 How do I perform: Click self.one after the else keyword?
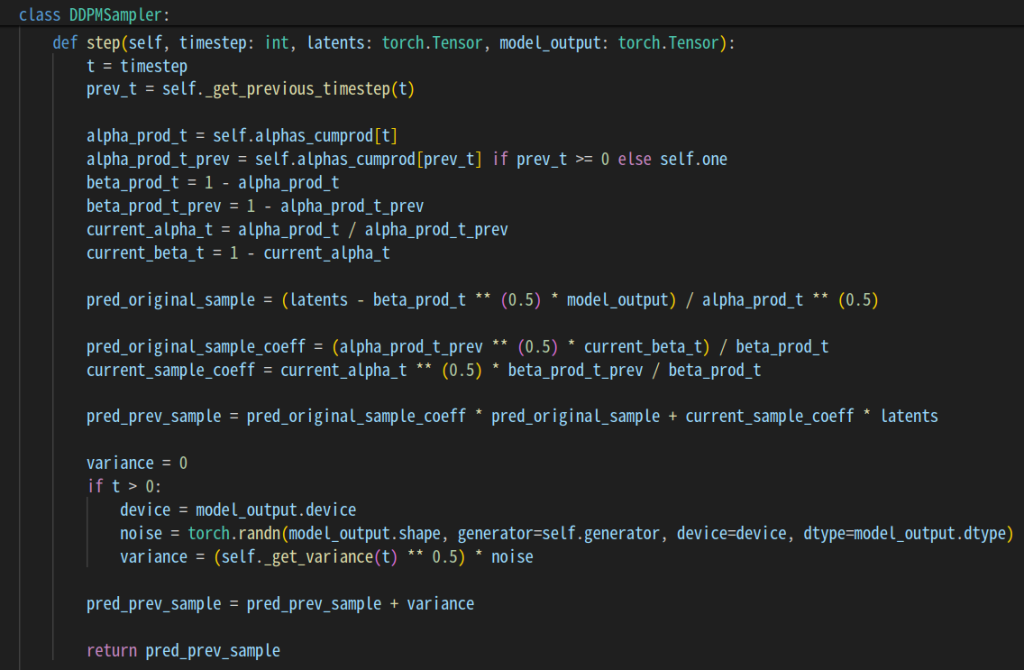tap(693, 159)
